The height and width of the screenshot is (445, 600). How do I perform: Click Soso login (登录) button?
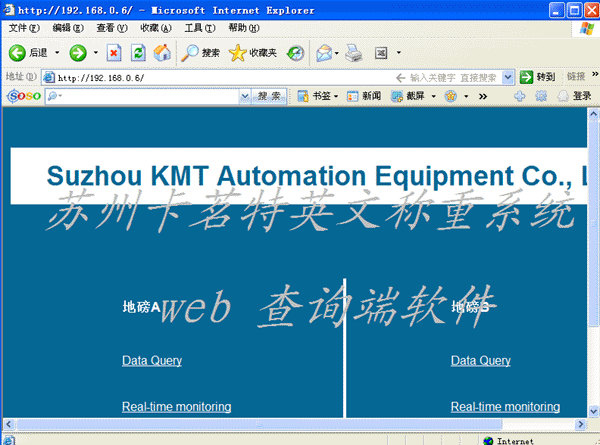pyautogui.click(x=575, y=96)
